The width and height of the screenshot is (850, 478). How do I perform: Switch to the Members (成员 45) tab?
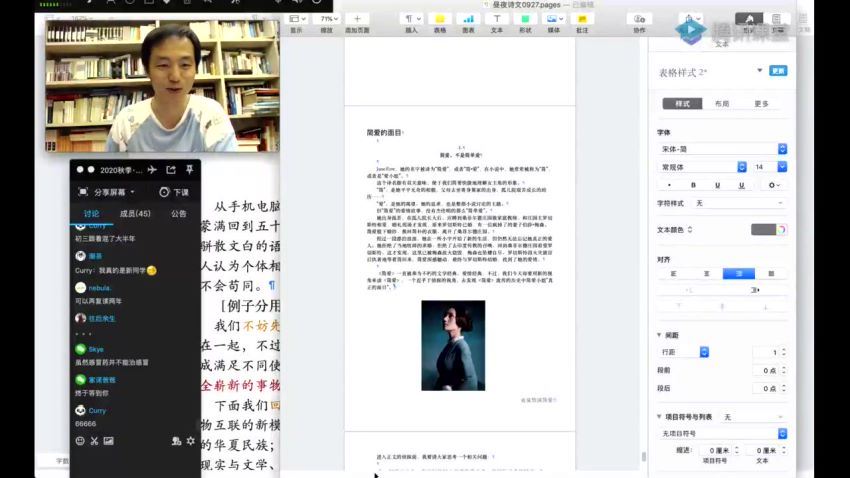(135, 214)
